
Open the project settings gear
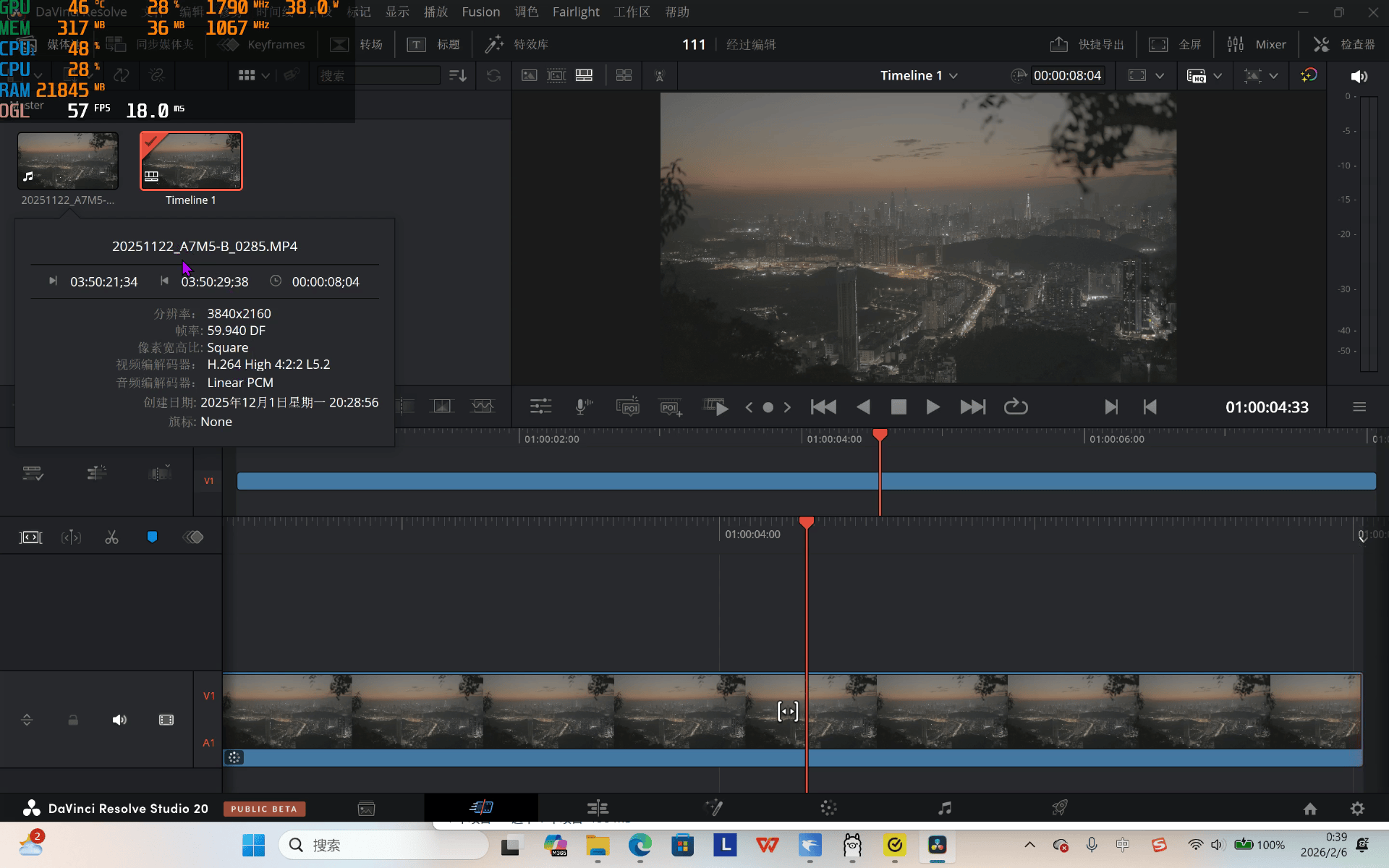[1358, 809]
